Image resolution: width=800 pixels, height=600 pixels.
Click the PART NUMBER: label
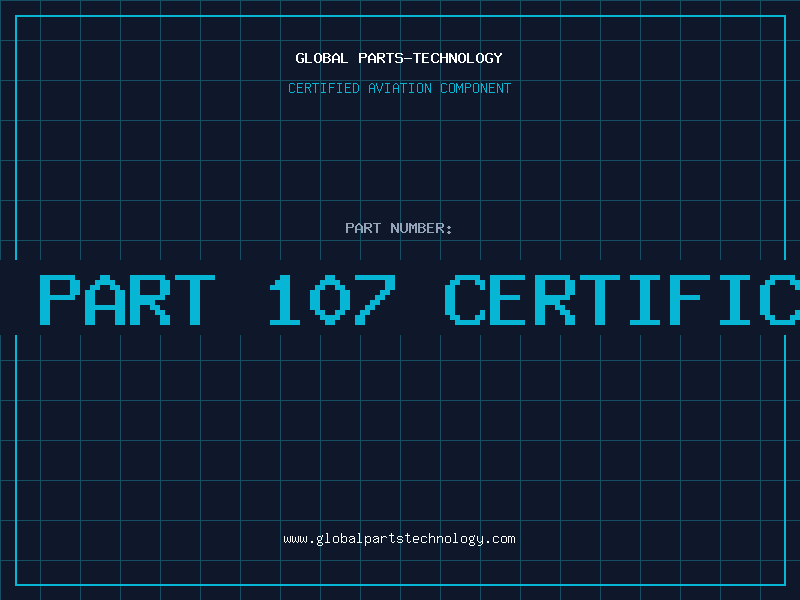click(399, 228)
